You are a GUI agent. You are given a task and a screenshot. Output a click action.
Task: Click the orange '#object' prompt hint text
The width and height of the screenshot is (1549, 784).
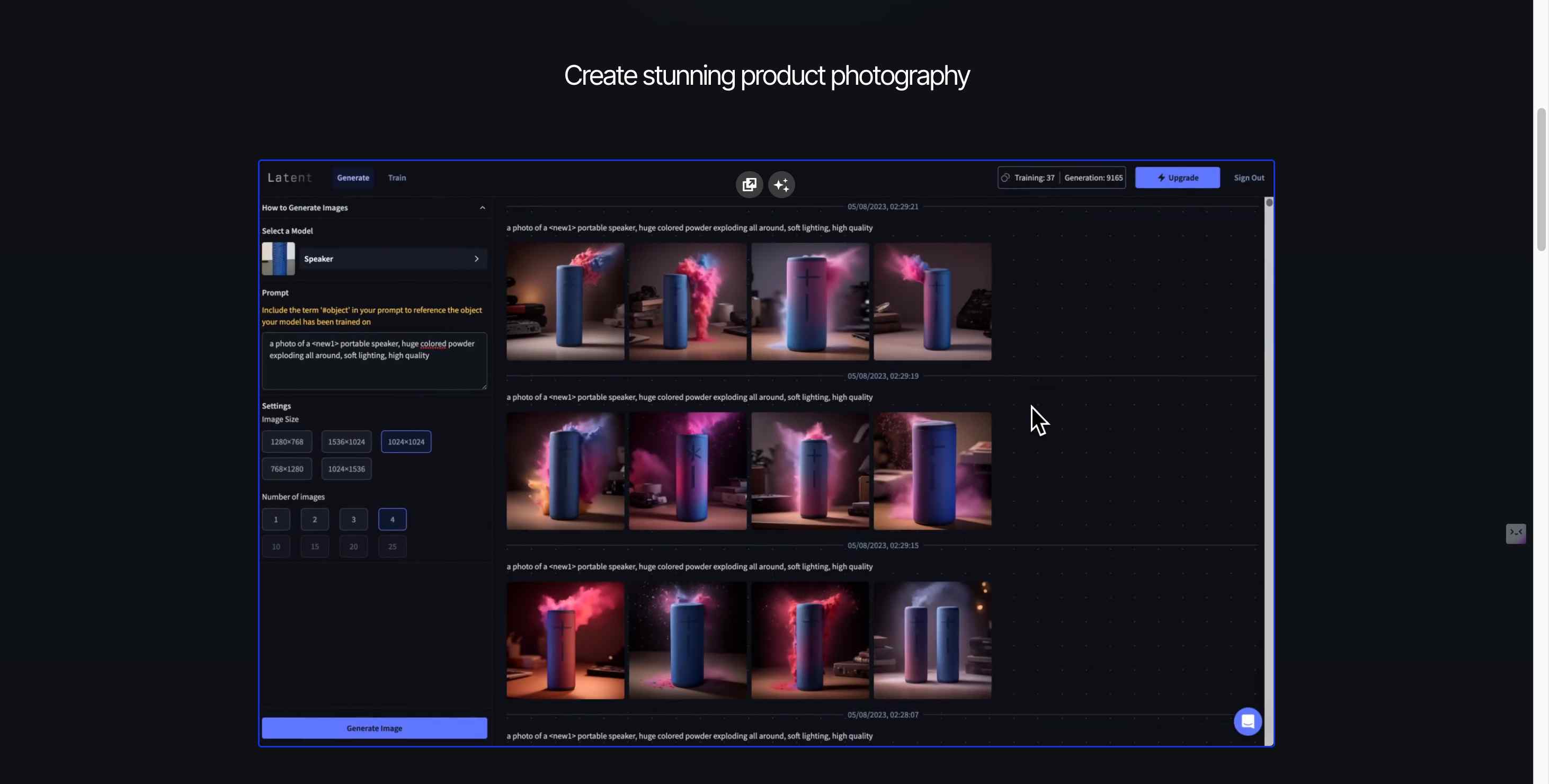coord(371,316)
